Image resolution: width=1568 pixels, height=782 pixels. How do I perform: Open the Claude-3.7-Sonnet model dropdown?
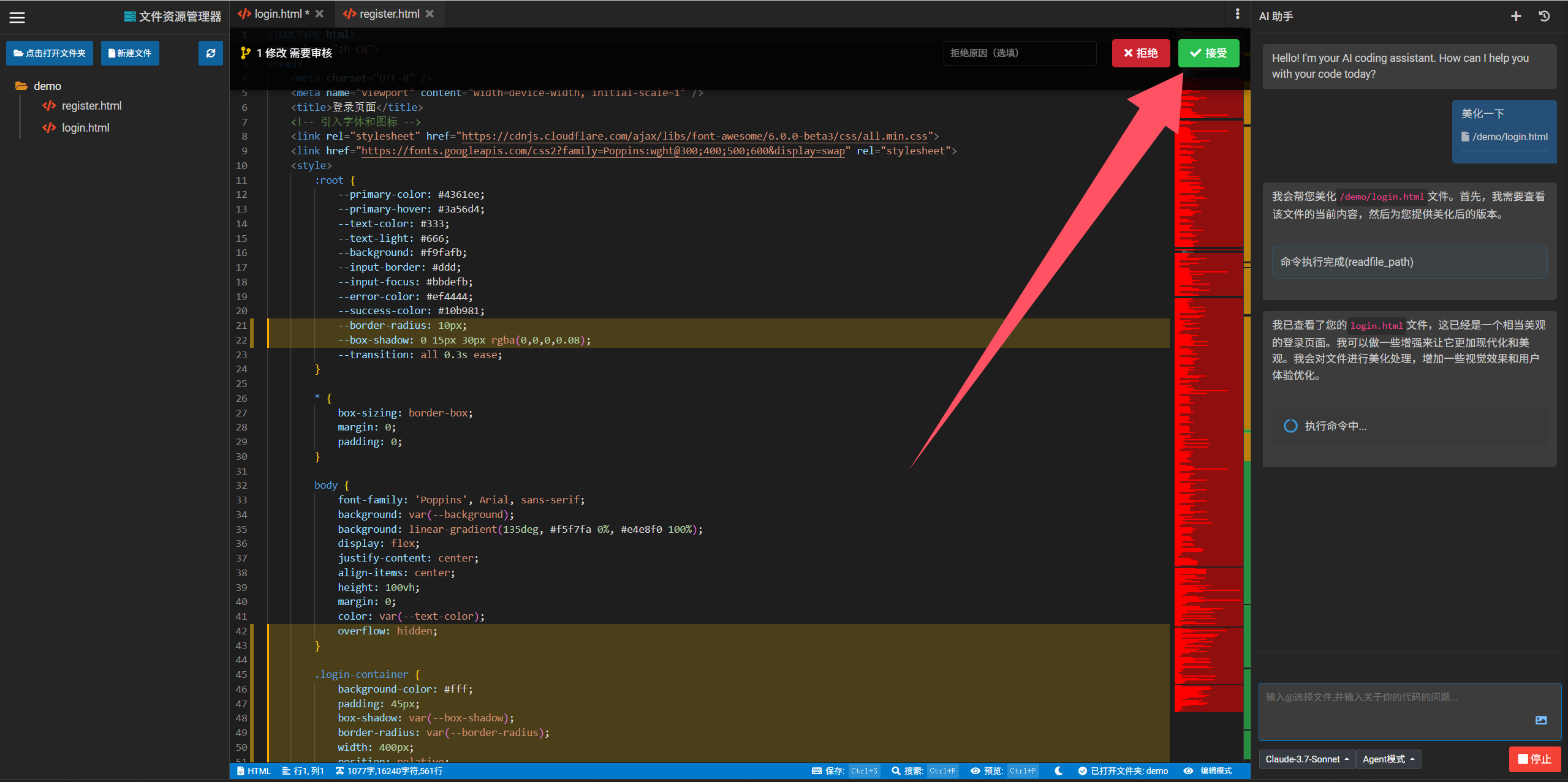pos(1307,759)
